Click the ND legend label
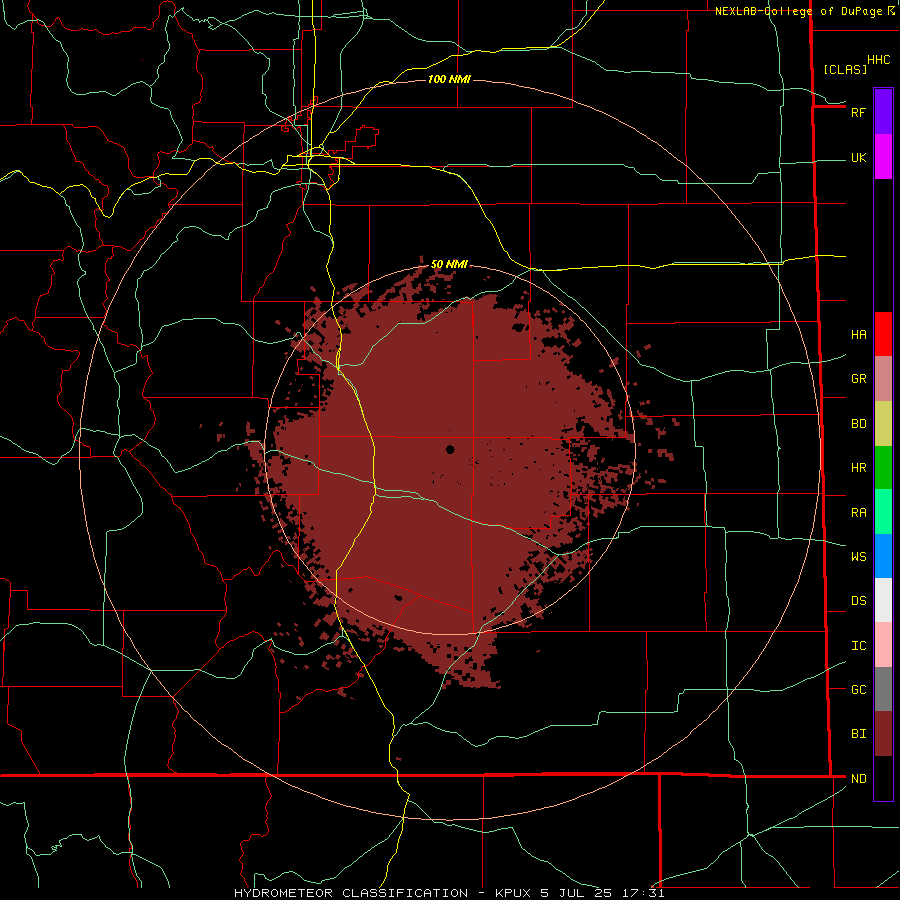Screen dimensions: 900x900 (858, 779)
